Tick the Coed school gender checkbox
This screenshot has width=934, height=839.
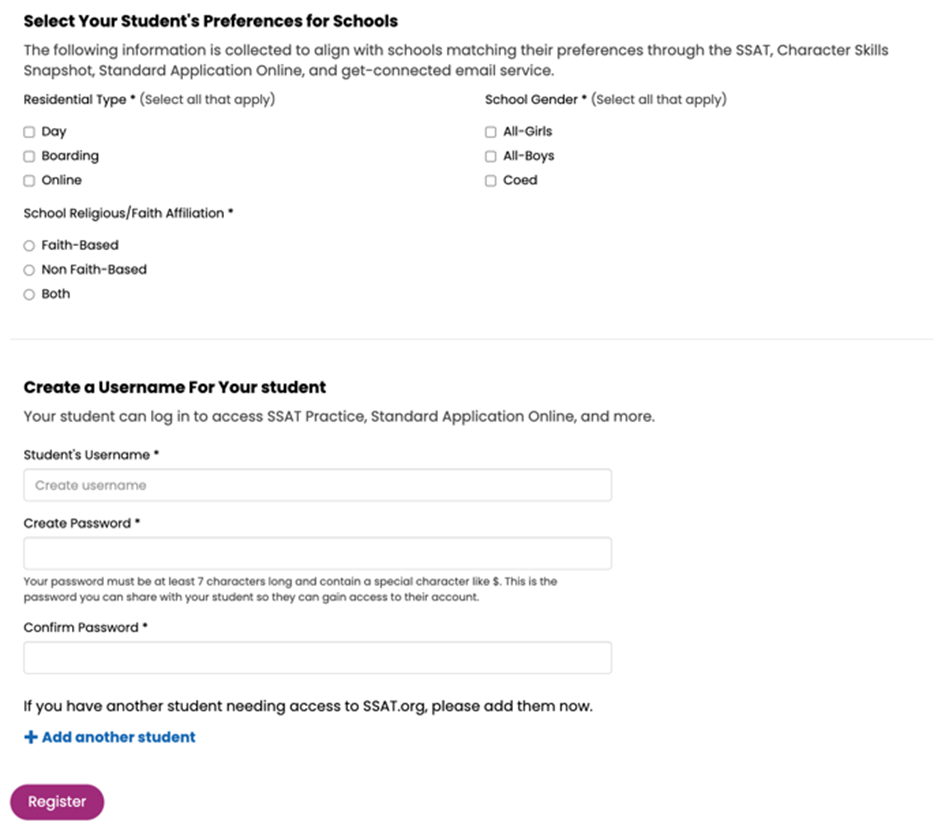coord(490,181)
